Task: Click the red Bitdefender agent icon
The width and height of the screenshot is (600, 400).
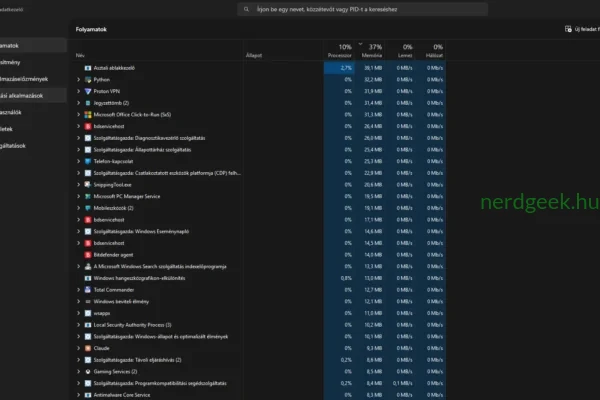Action: 88,255
